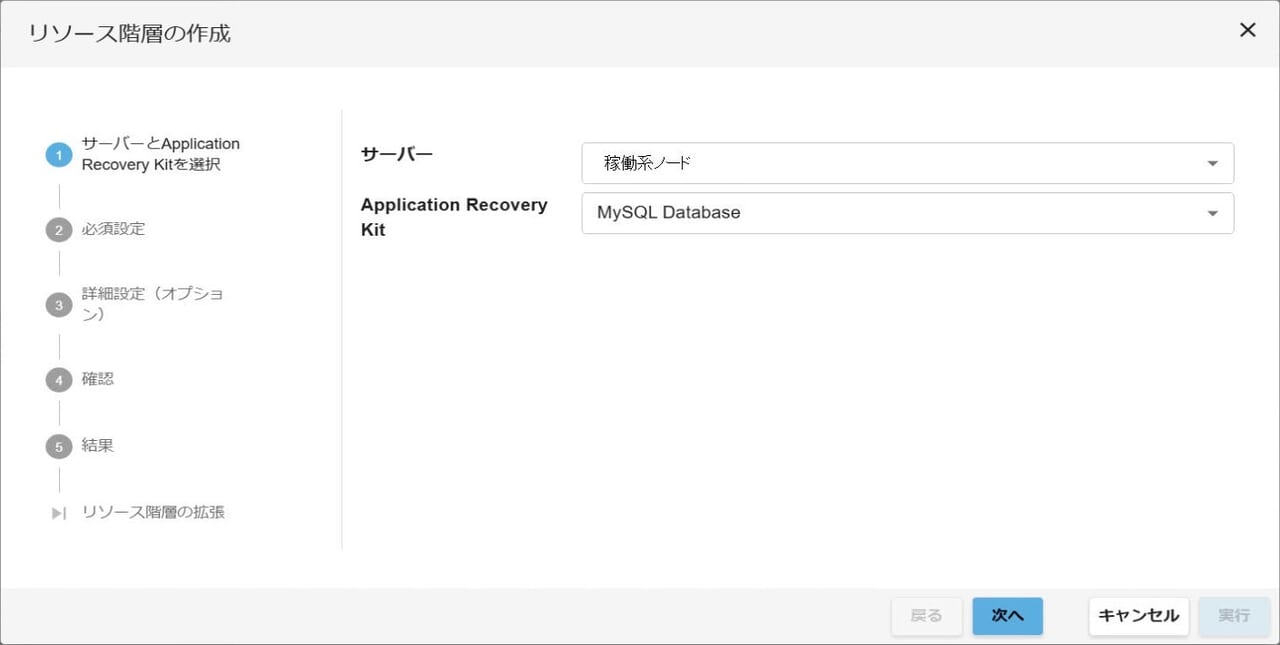Viewport: 1280px width, 645px height.
Task: Click the リソース階層の作成 dialog title
Action: tap(129, 33)
